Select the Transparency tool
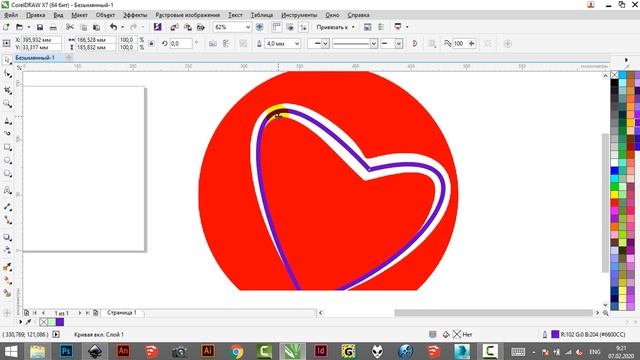The width and height of the screenshot is (640, 360). point(7,250)
